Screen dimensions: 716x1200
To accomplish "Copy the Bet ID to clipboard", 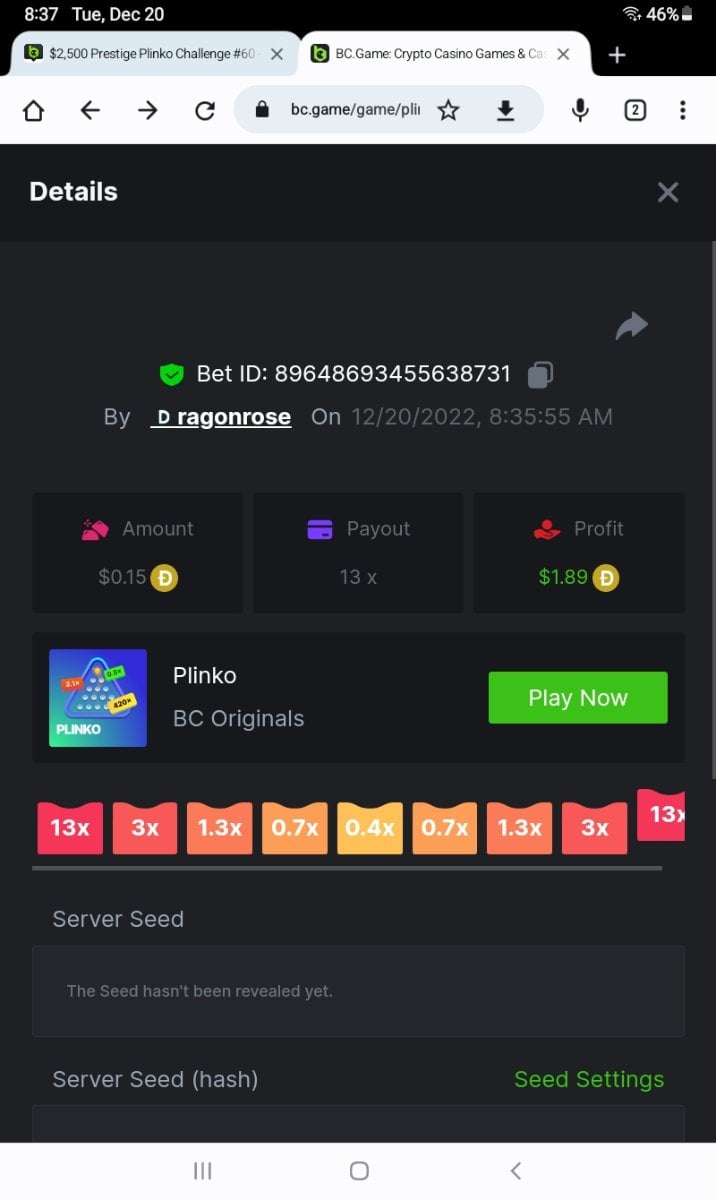I will [540, 375].
